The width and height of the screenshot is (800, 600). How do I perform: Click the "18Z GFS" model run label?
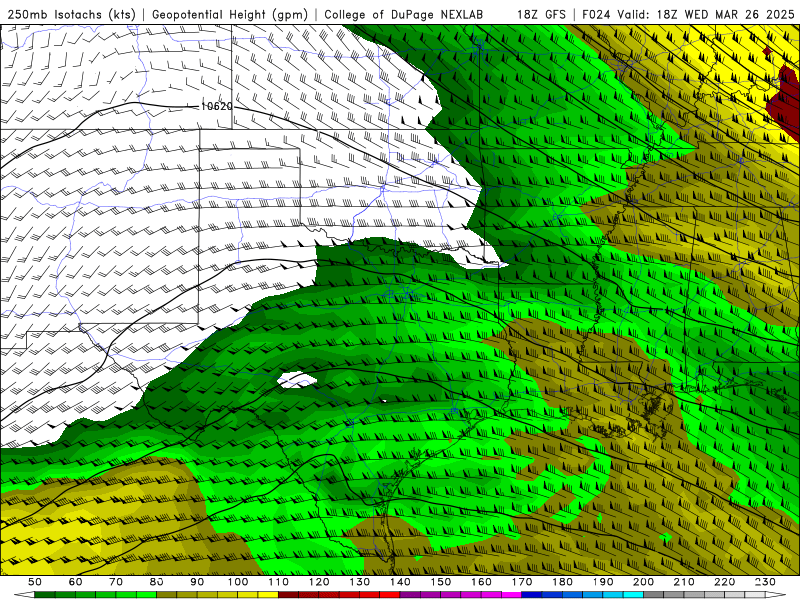tap(541, 14)
